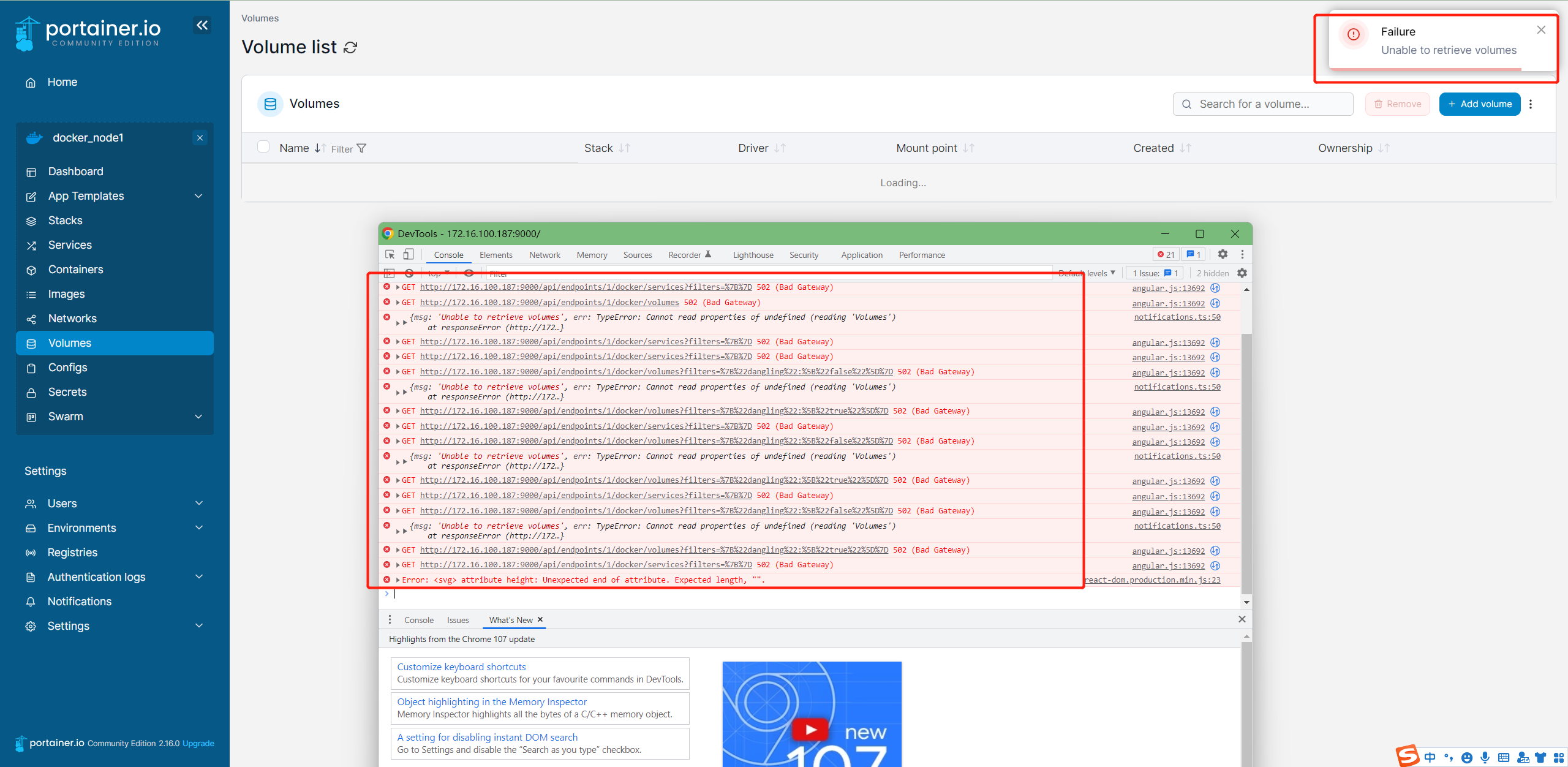Open DevTools Security tab
1568x767 pixels.
804,255
